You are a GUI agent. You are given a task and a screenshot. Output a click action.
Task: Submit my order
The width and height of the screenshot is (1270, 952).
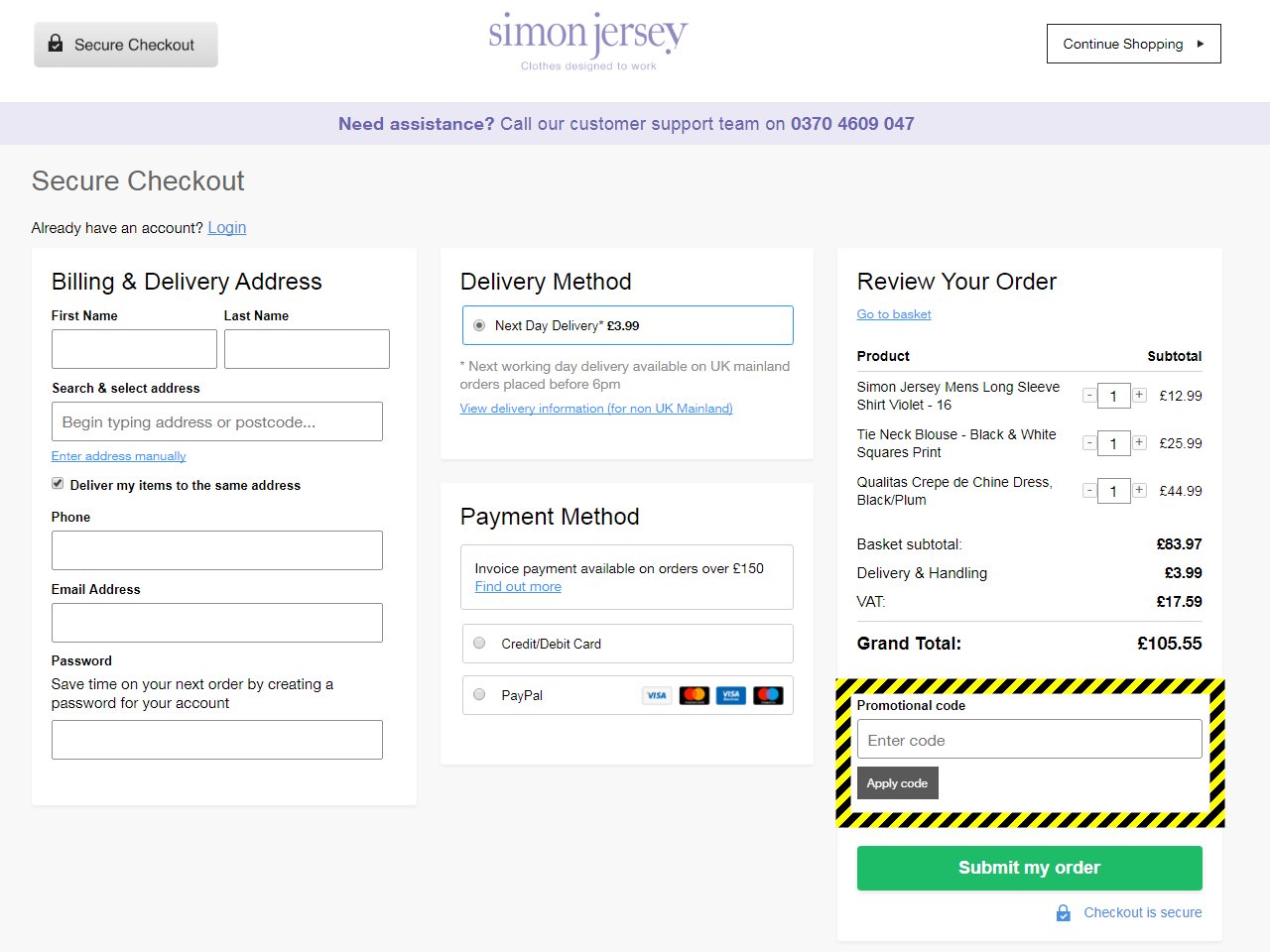[1030, 868]
